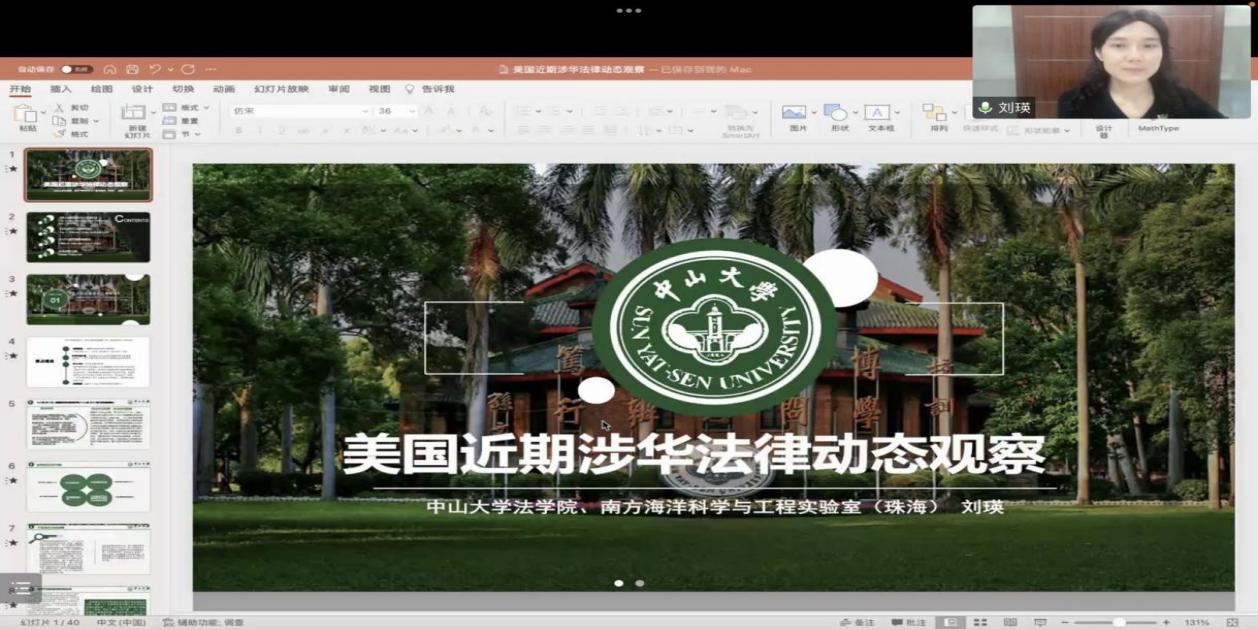Image resolution: width=1258 pixels, height=629 pixels.
Task: Select slide 6 thumbnail in the panel
Action: tap(88, 487)
